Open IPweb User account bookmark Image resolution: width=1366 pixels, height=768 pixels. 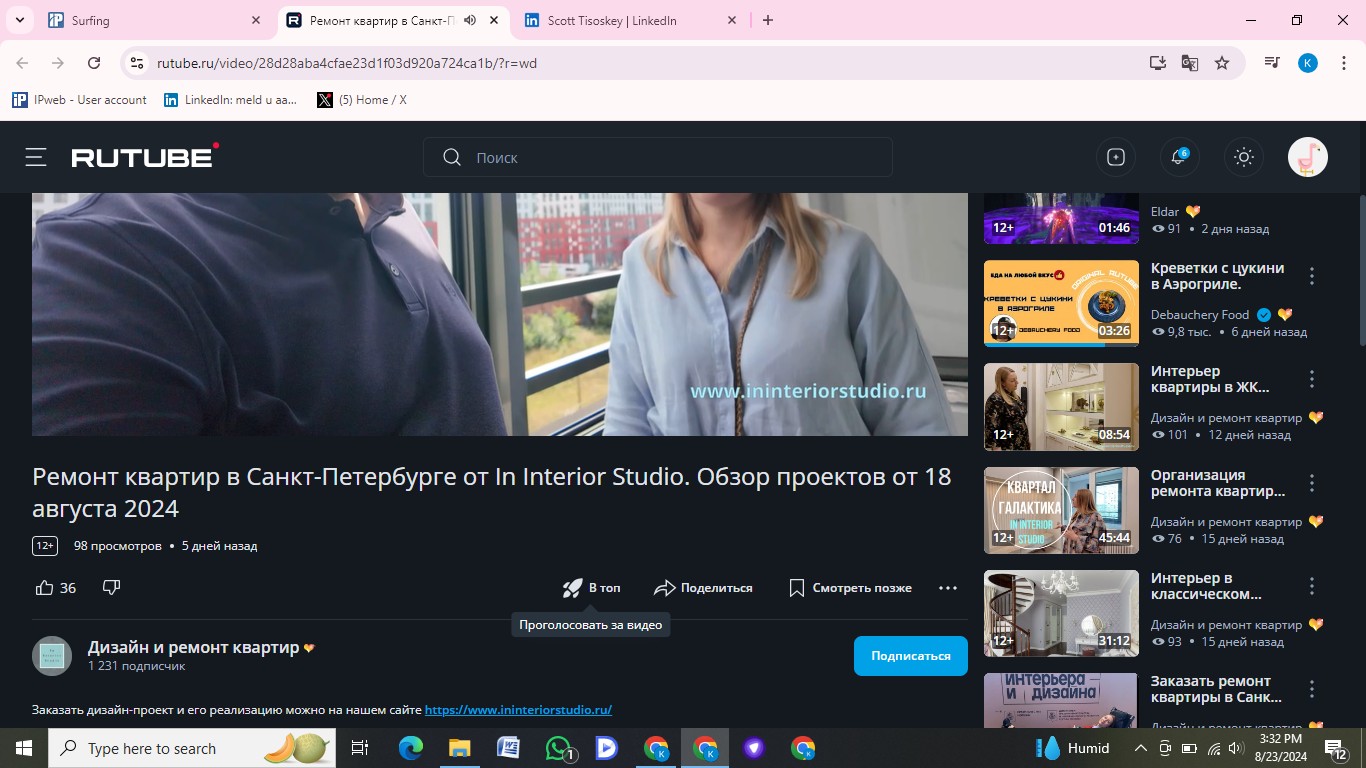[x=79, y=100]
